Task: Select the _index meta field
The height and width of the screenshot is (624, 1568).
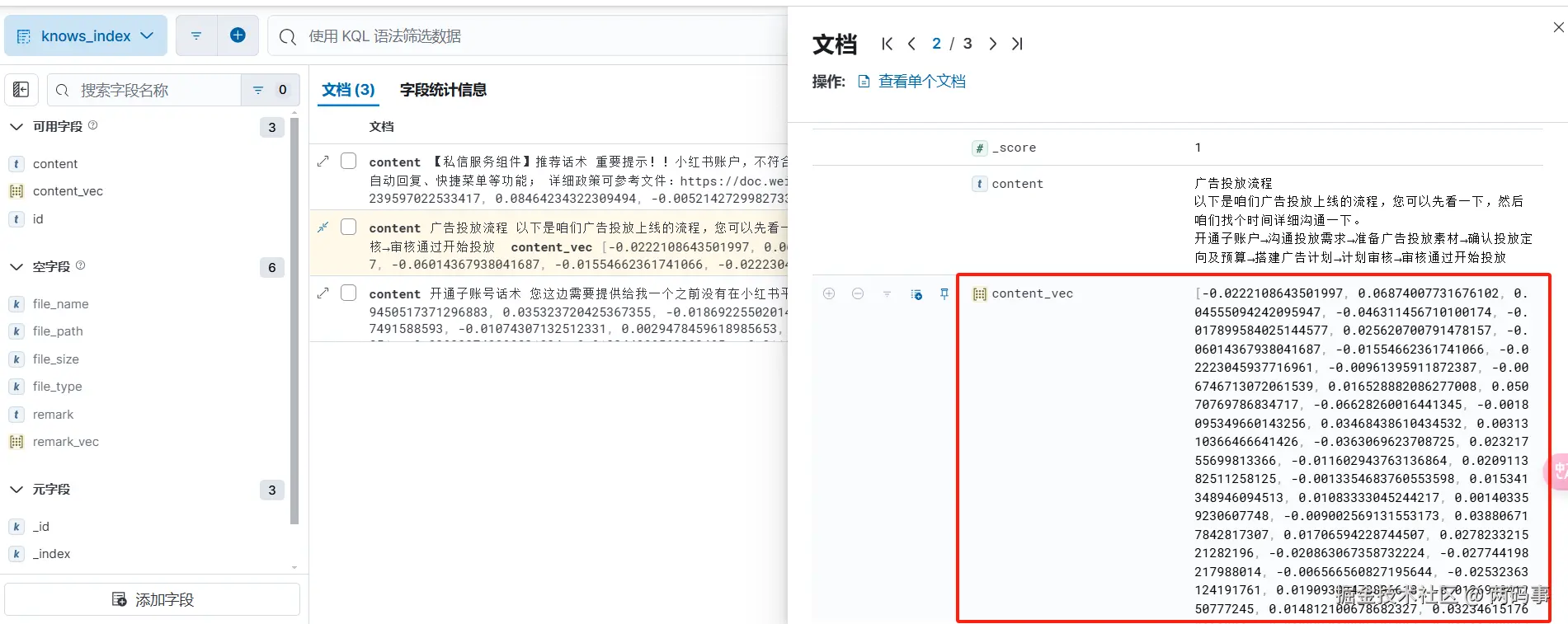Action: pyautogui.click(x=51, y=554)
